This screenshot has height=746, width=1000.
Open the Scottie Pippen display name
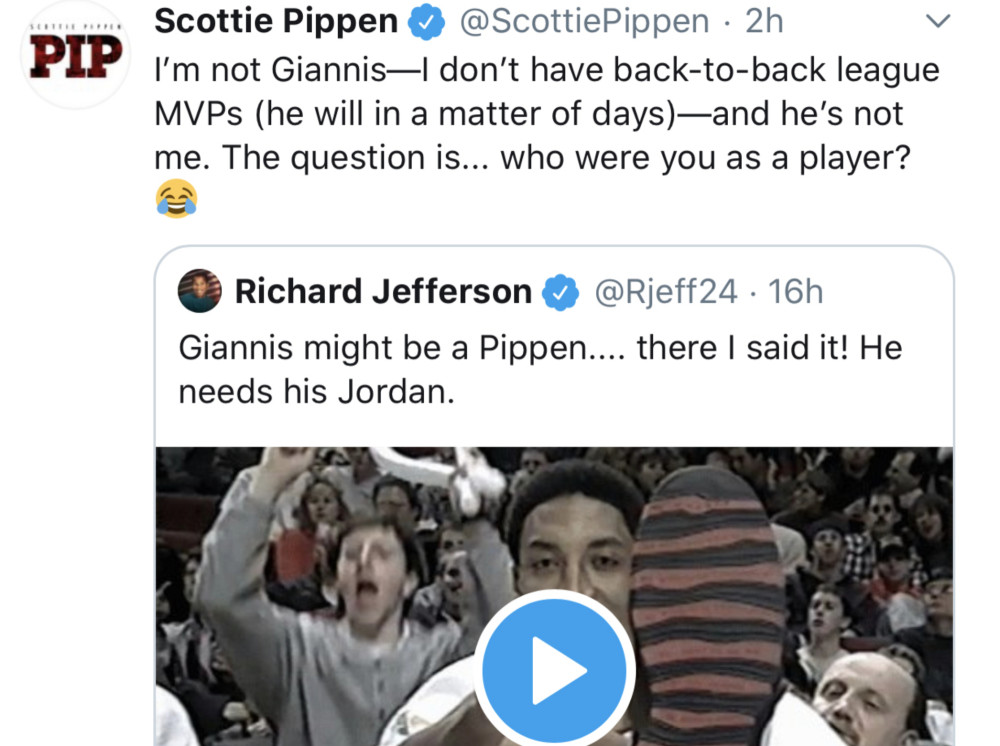tap(276, 21)
